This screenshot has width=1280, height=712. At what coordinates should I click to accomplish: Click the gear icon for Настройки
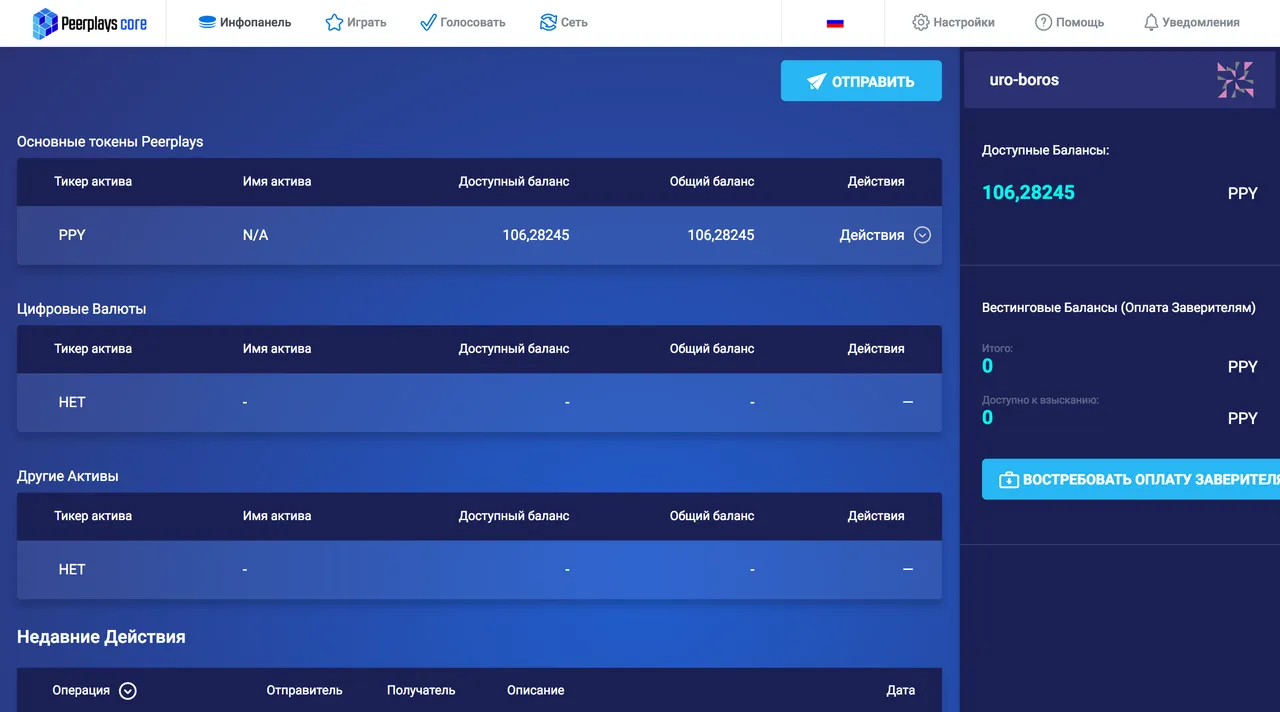tap(921, 22)
